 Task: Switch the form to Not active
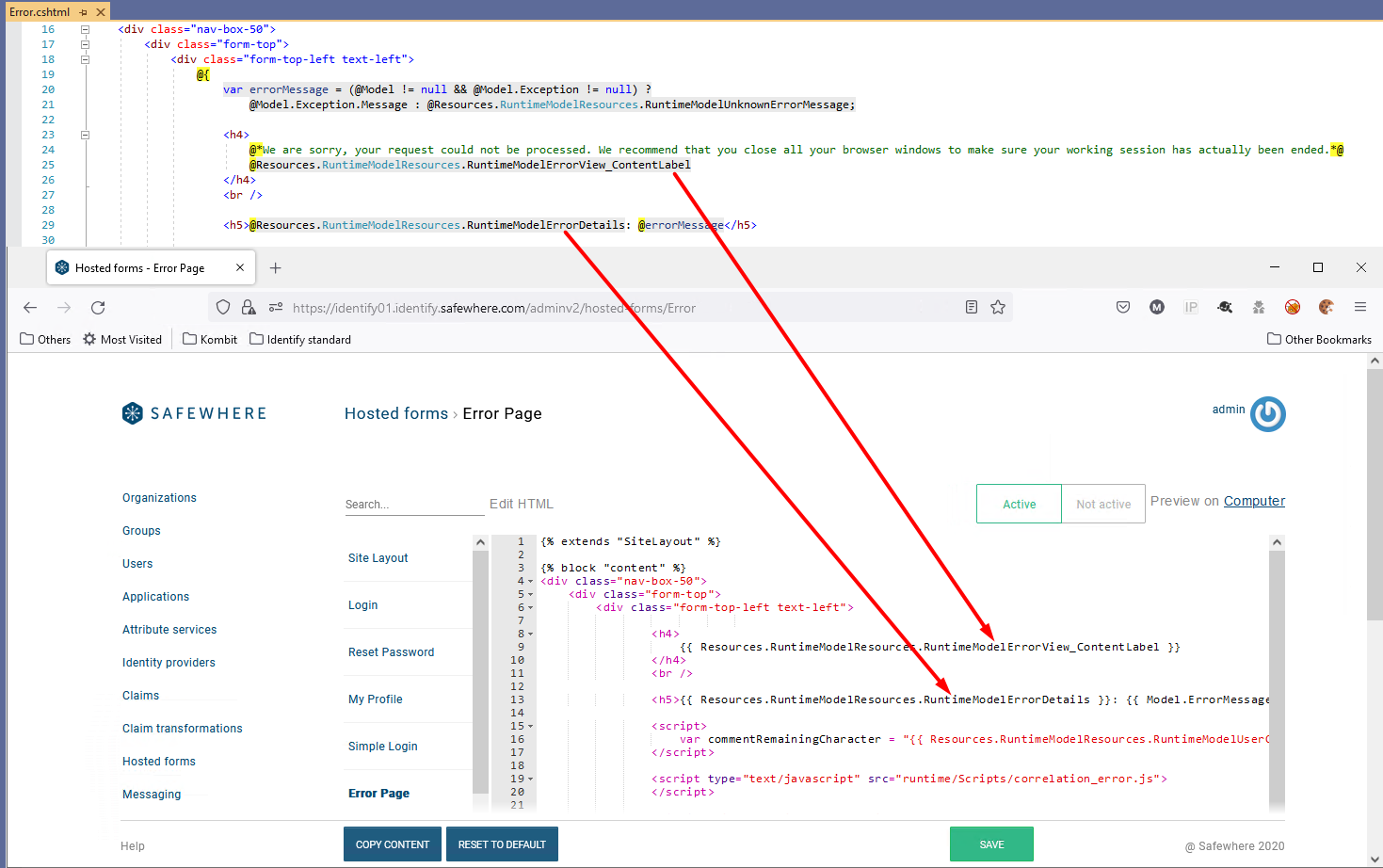[1103, 505]
